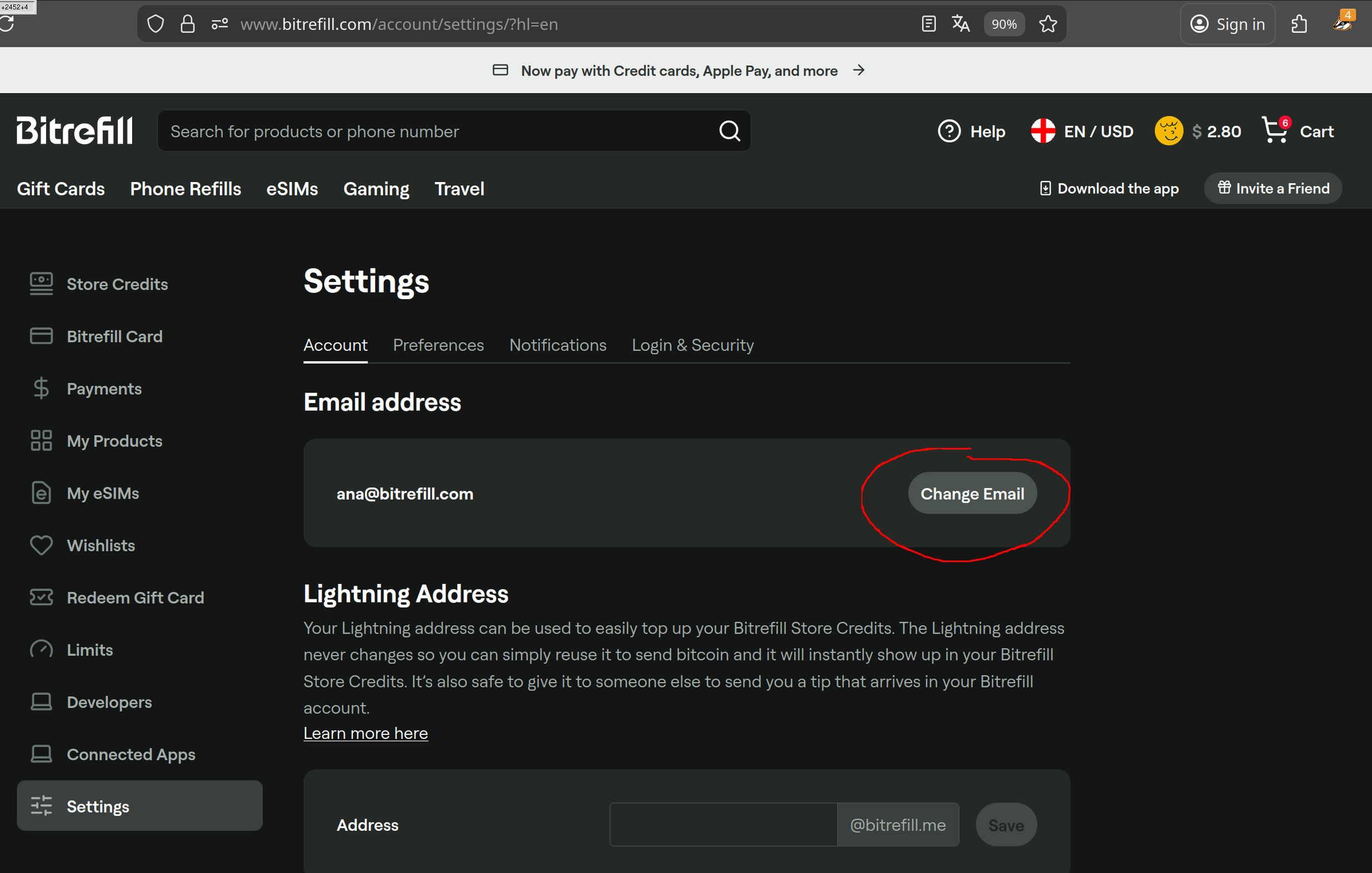This screenshot has height=873, width=1372.
Task: Switch to Login & Security tab
Action: tap(692, 345)
